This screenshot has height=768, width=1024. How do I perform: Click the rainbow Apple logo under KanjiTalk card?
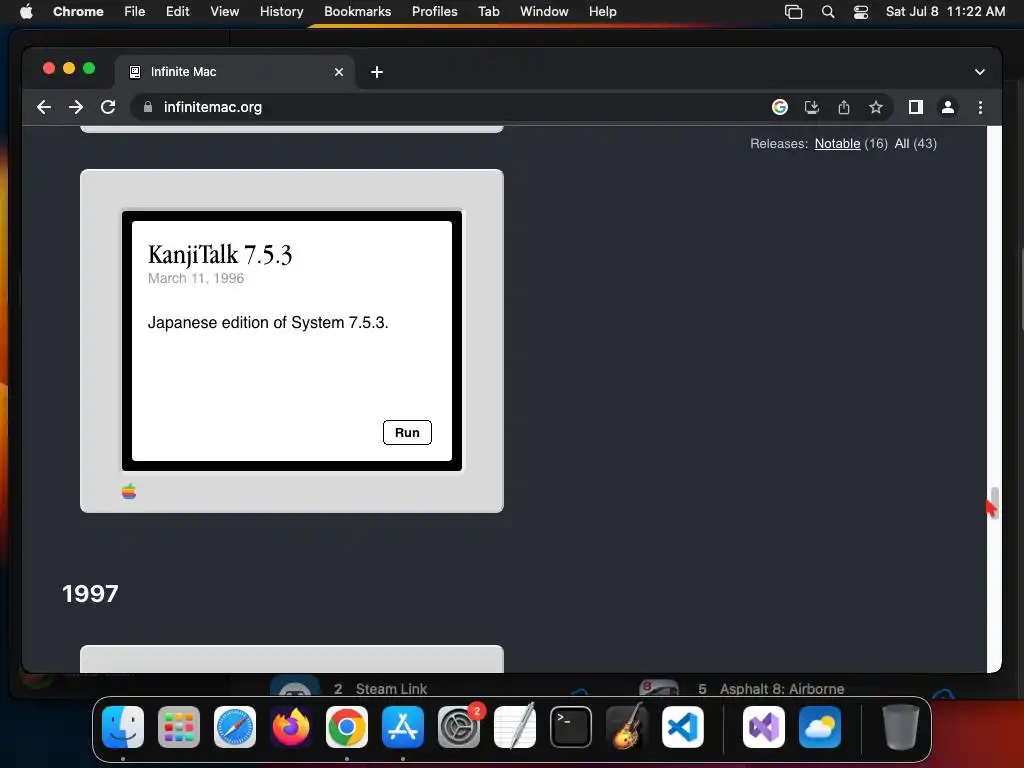[x=129, y=491]
